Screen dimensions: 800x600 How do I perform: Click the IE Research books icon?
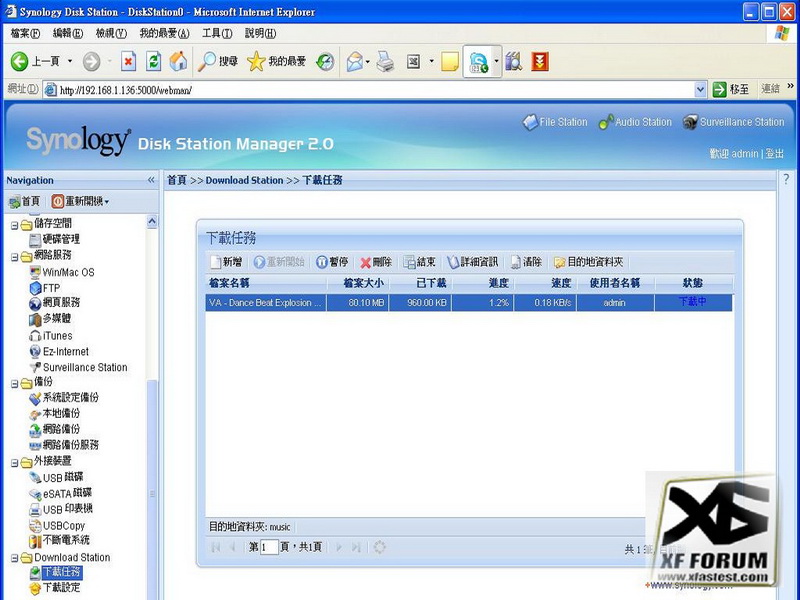click(x=514, y=62)
